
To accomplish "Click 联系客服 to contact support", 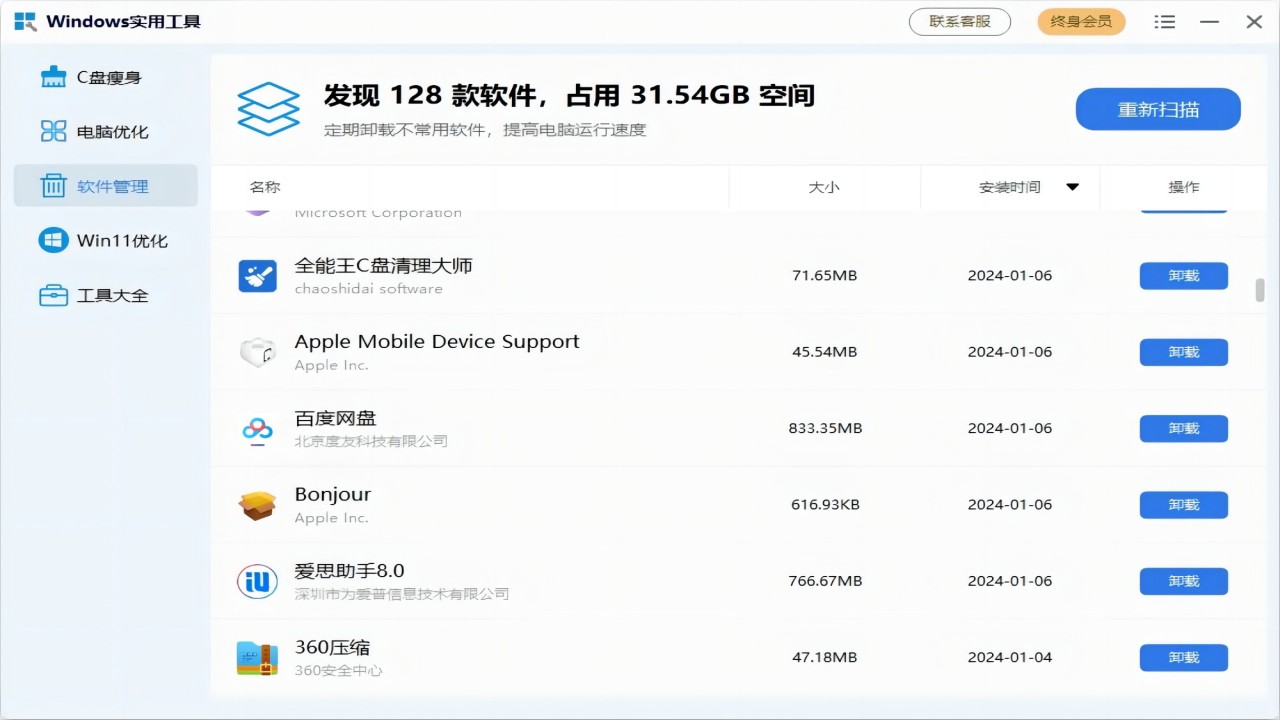I will (x=959, y=21).
